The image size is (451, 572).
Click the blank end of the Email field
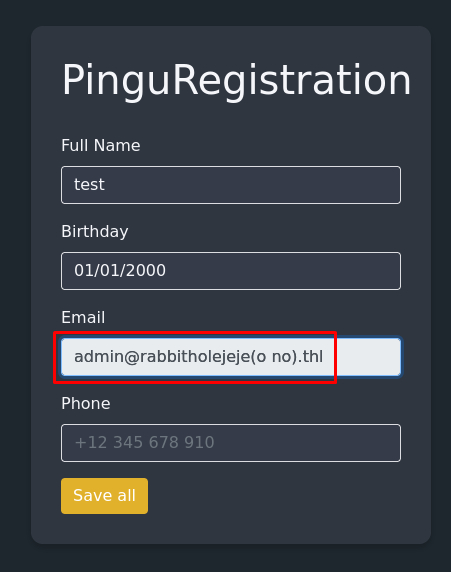click(369, 357)
